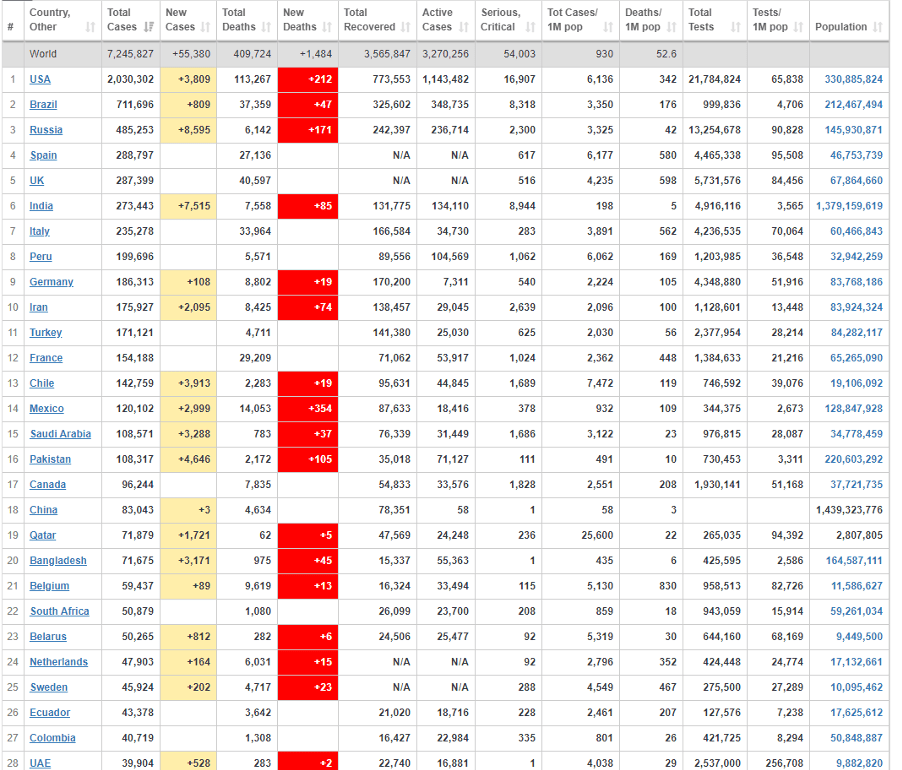The width and height of the screenshot is (902, 770).
Task: Open India population link 1,379,159,619
Action: click(x=849, y=206)
